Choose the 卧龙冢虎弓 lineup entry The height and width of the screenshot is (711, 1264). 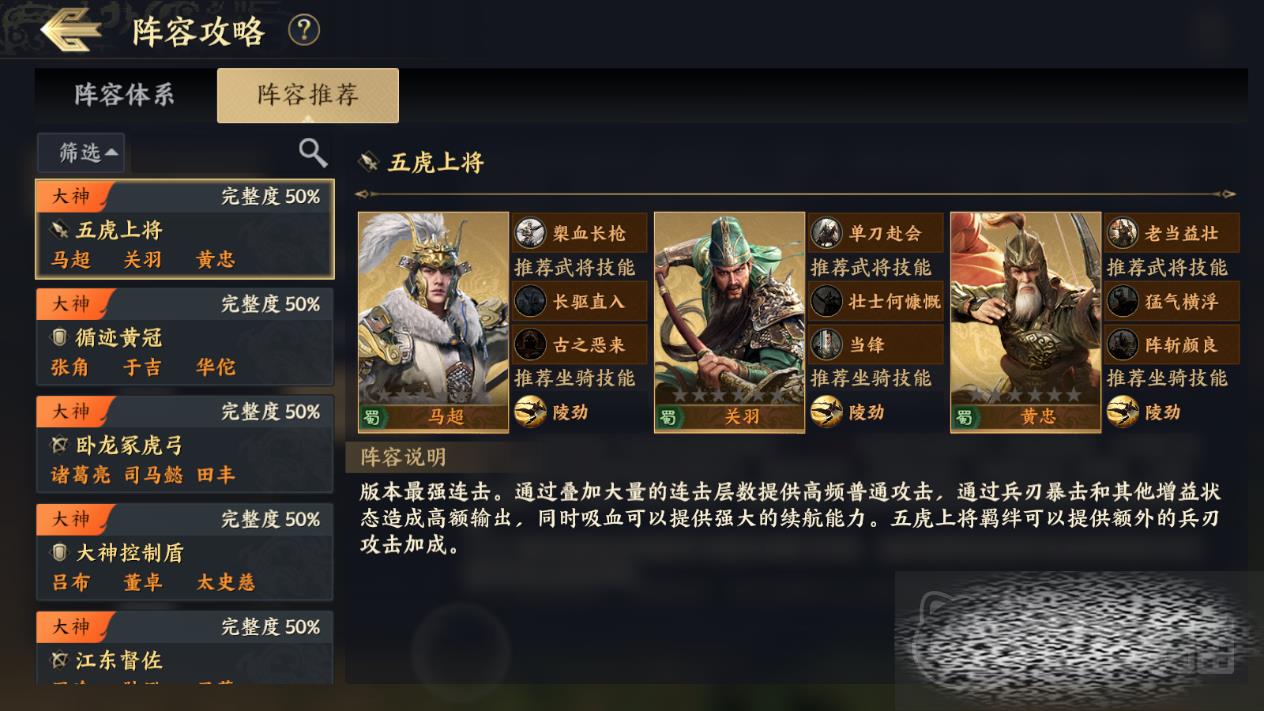pyautogui.click(x=185, y=444)
